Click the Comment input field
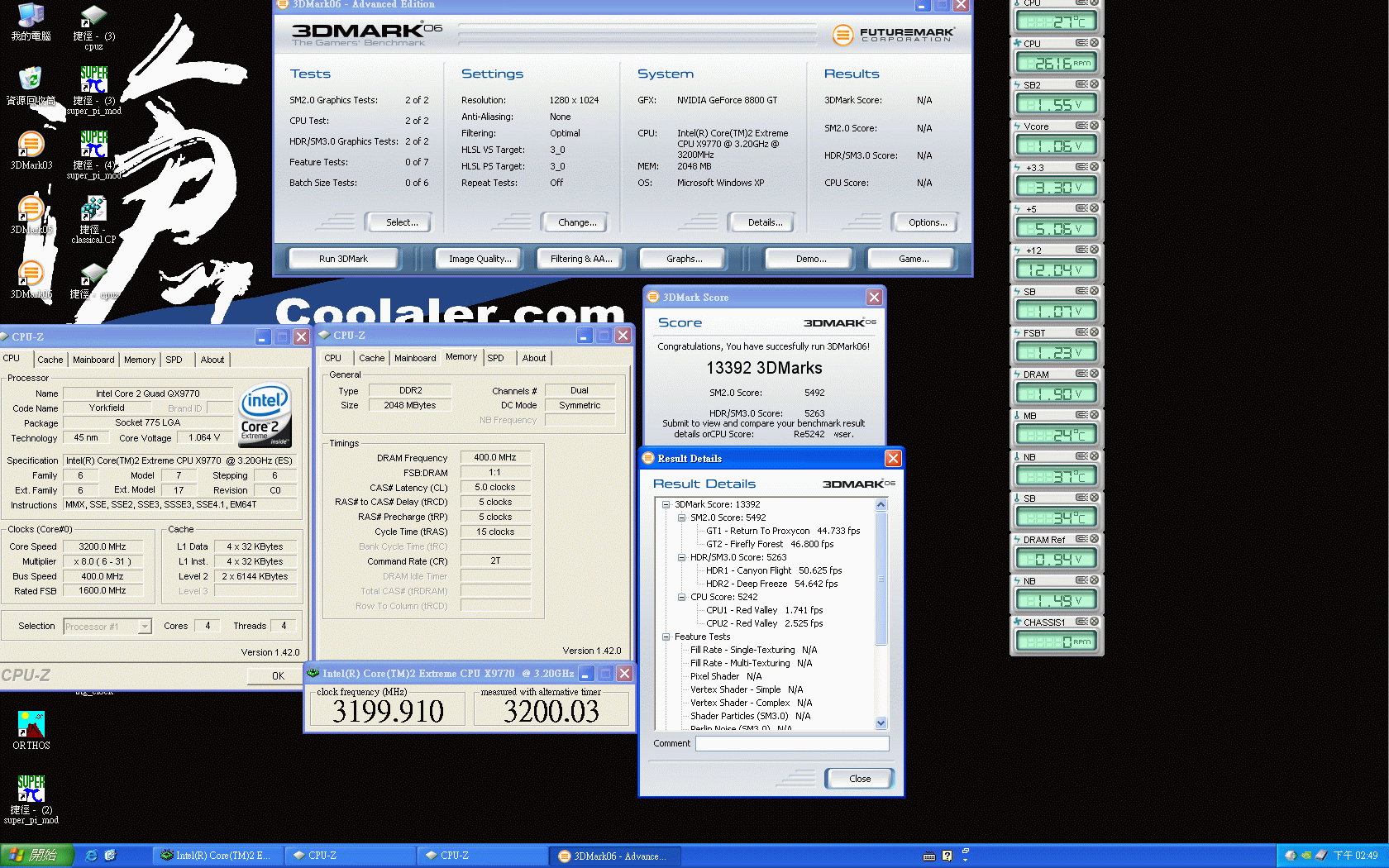 (x=792, y=744)
